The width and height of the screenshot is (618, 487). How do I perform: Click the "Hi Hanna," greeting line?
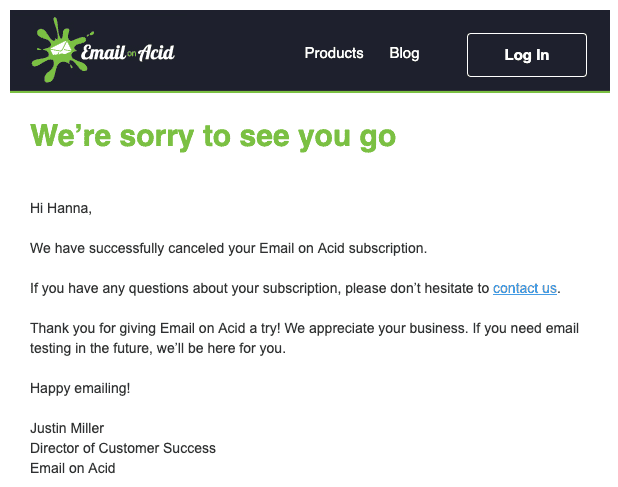click(61, 208)
